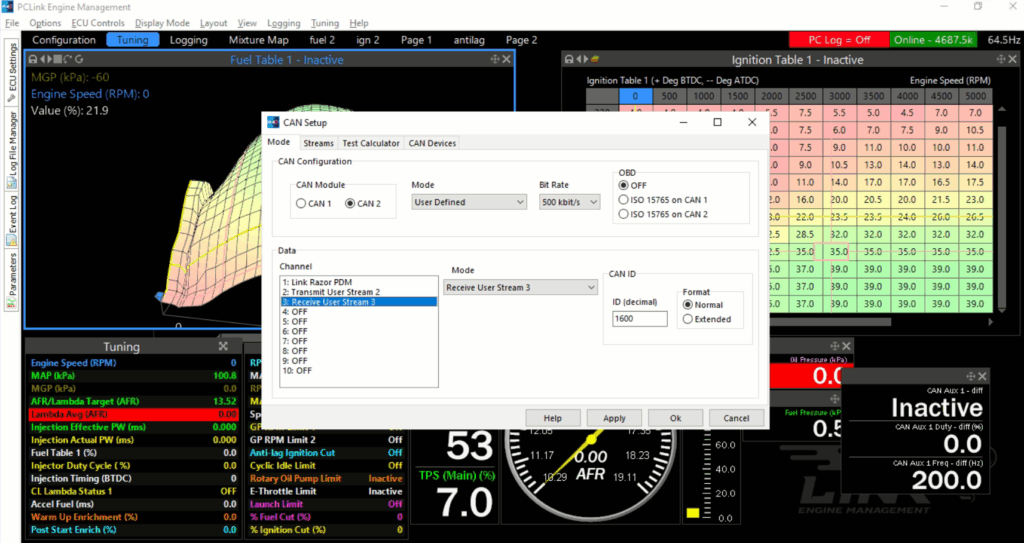
Task: Click the right arrow icon in Ignition Table 1 header
Action: pyautogui.click(x=586, y=59)
